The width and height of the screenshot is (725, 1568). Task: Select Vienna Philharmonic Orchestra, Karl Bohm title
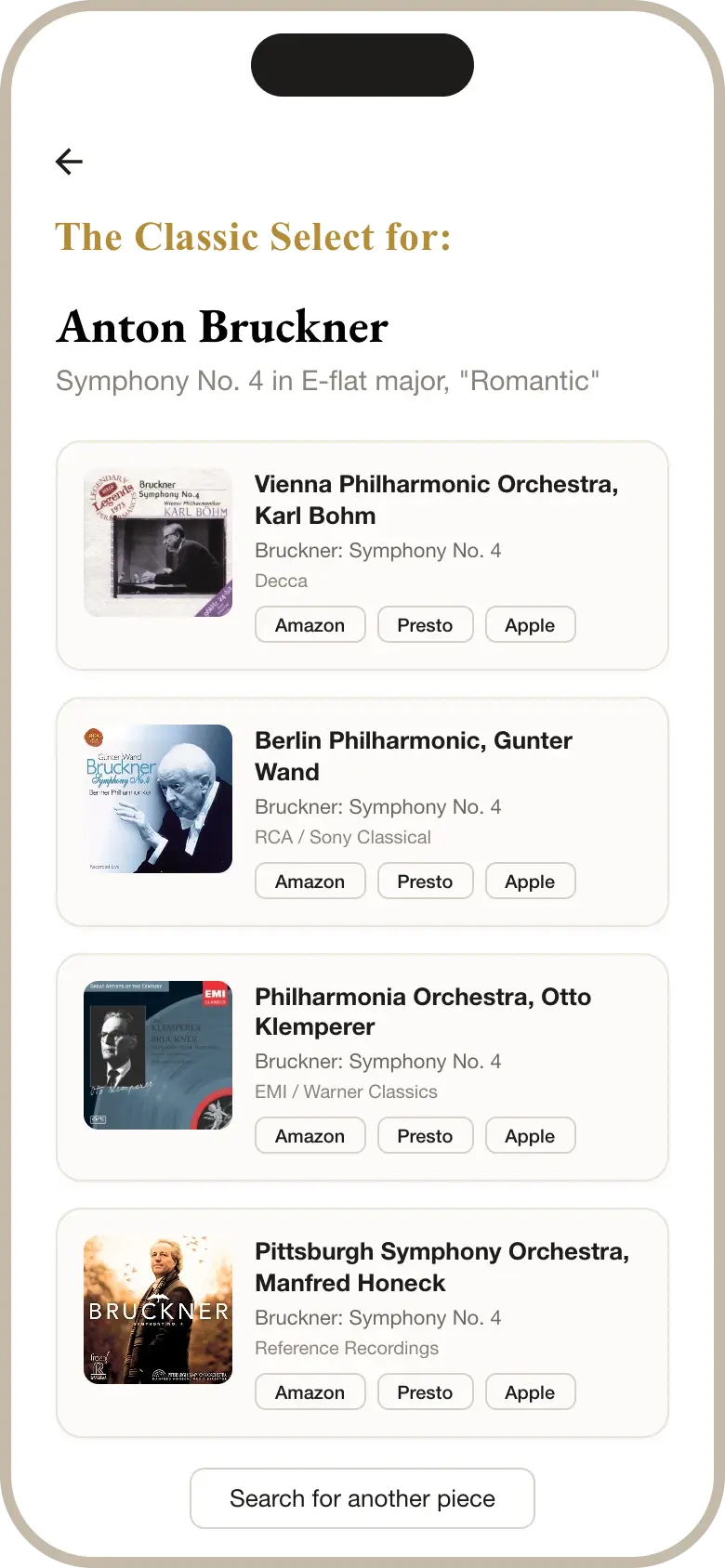[x=436, y=500]
